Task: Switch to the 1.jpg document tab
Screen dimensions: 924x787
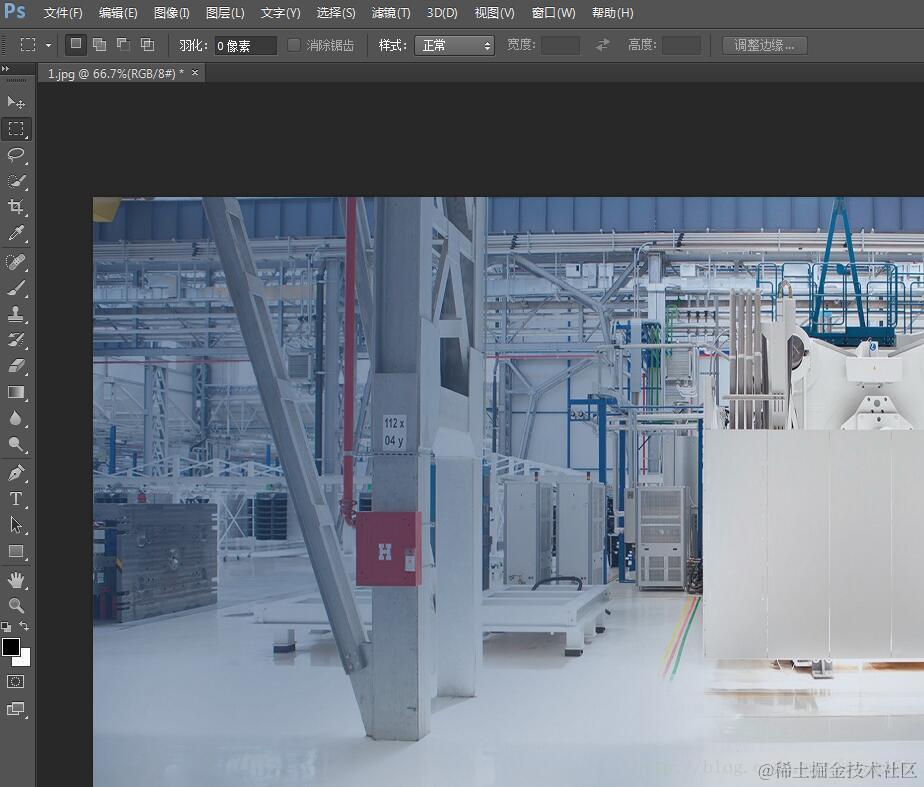Action: point(116,74)
